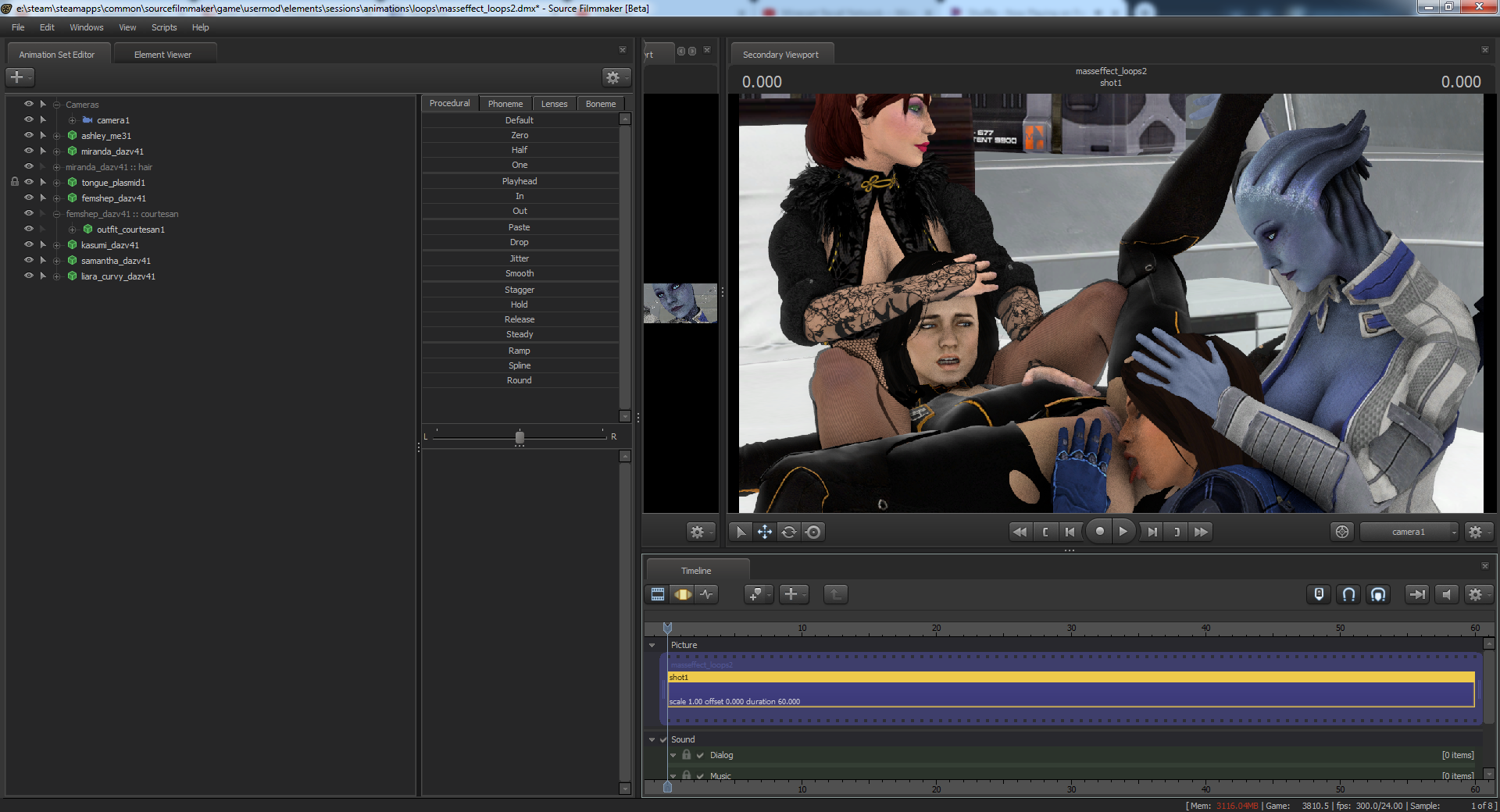Image resolution: width=1500 pixels, height=812 pixels.
Task: Collapse the femshep_dazv41 :: courtesan group
Action: (56, 214)
